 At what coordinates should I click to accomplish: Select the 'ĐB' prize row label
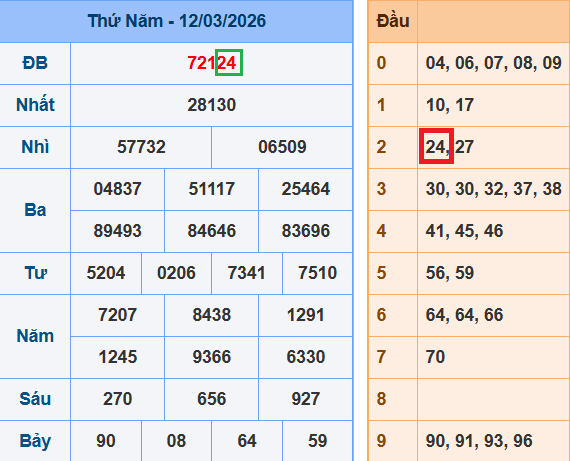point(35,63)
